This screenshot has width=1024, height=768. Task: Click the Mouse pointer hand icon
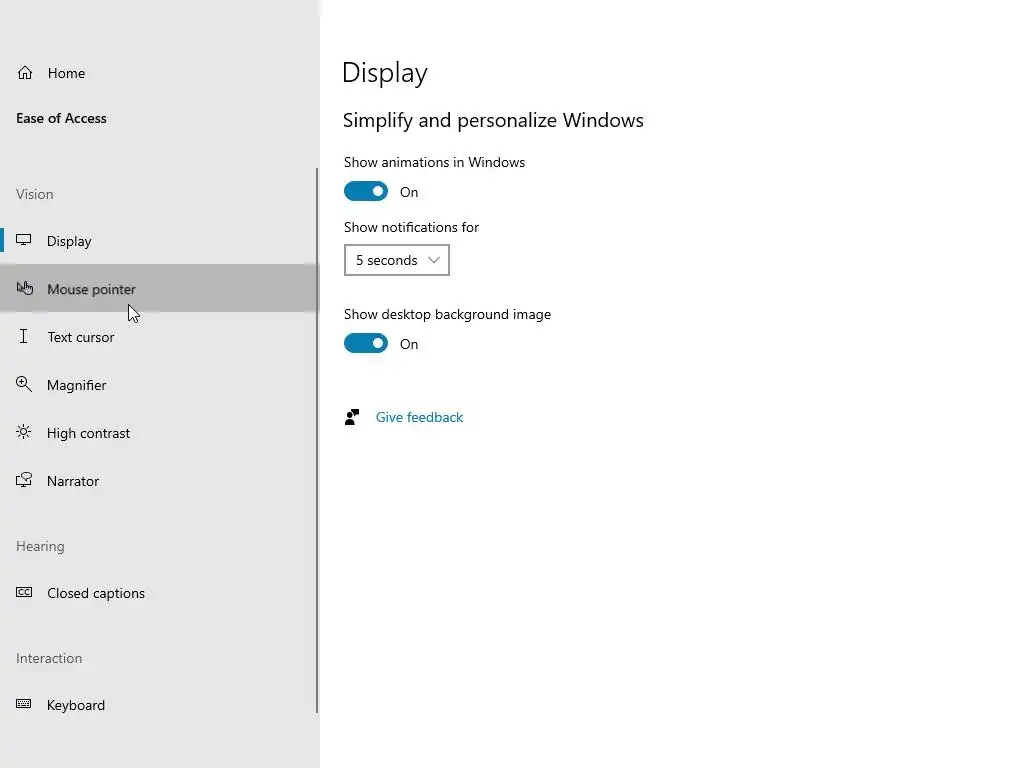pos(25,288)
